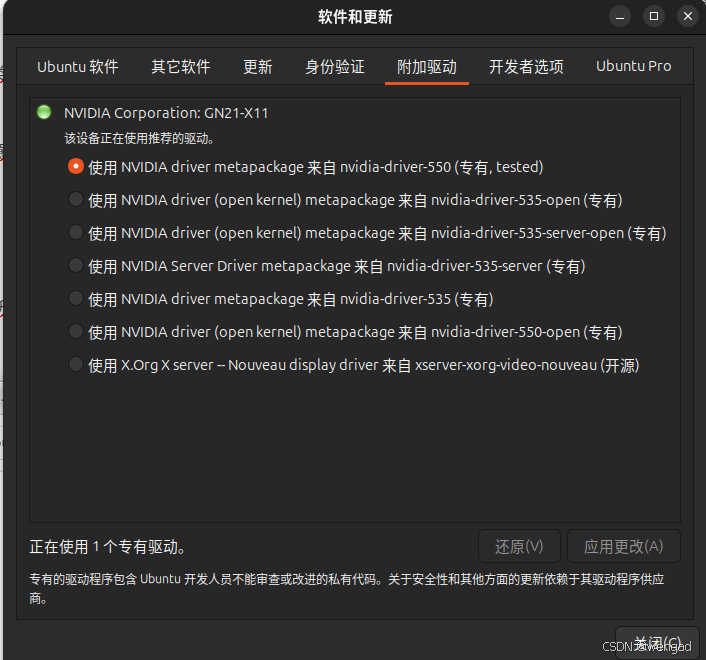Choose the nvidia-driver-550-open radio button
The image size is (706, 660).
coord(76,332)
